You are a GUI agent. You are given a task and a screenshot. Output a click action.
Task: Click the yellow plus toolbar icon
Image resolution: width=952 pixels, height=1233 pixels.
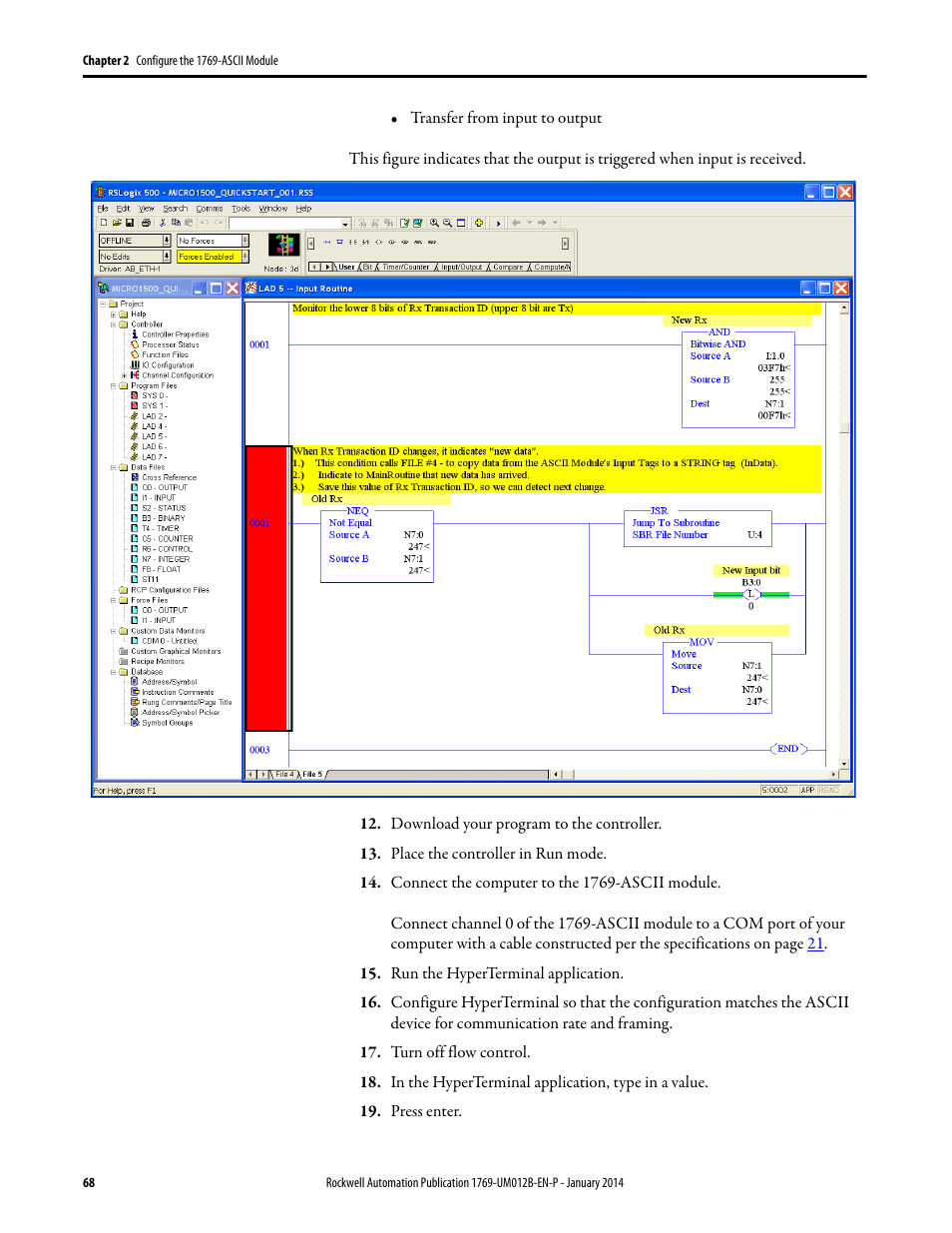click(x=480, y=223)
